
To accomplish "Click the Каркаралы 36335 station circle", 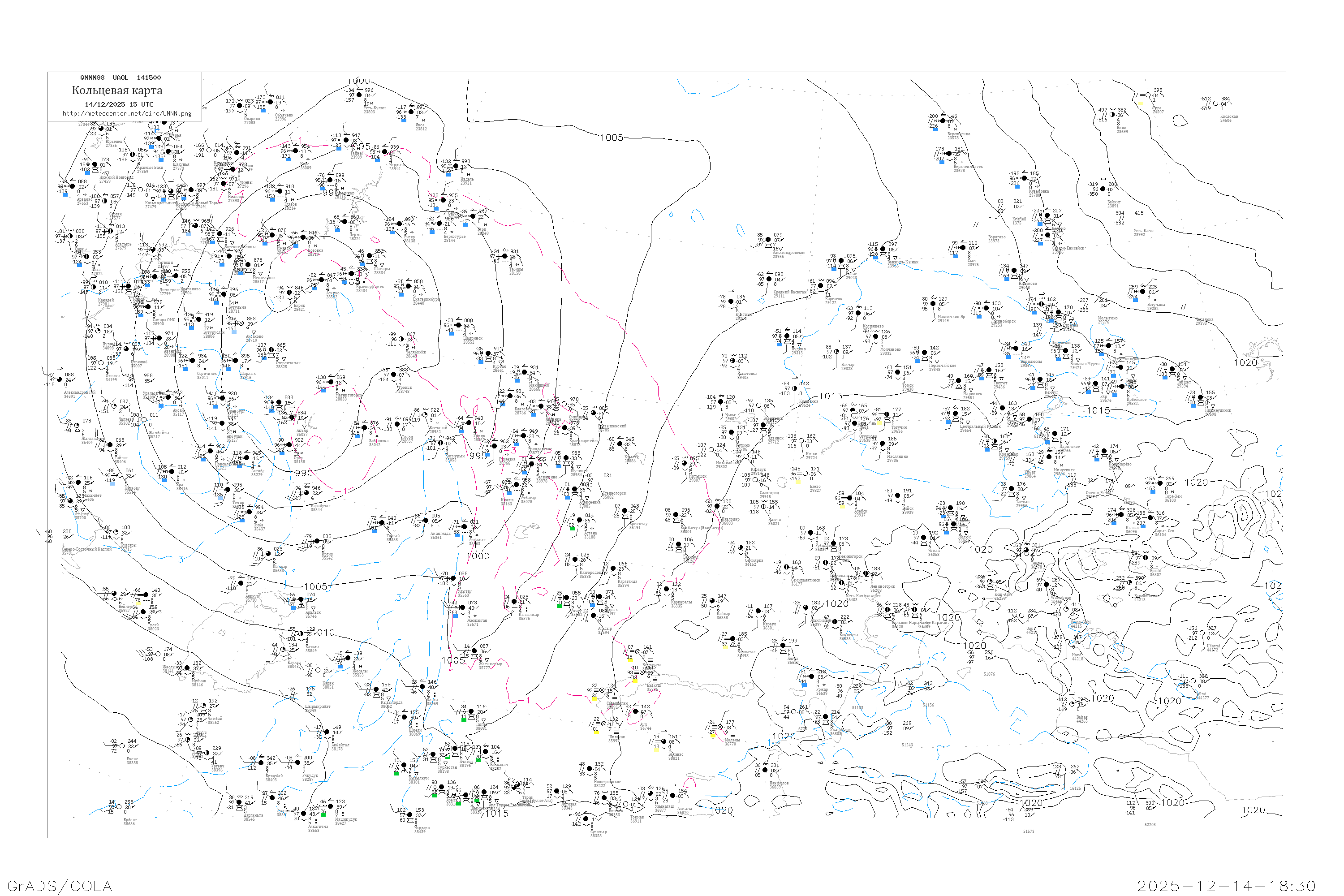I will coord(666,589).
